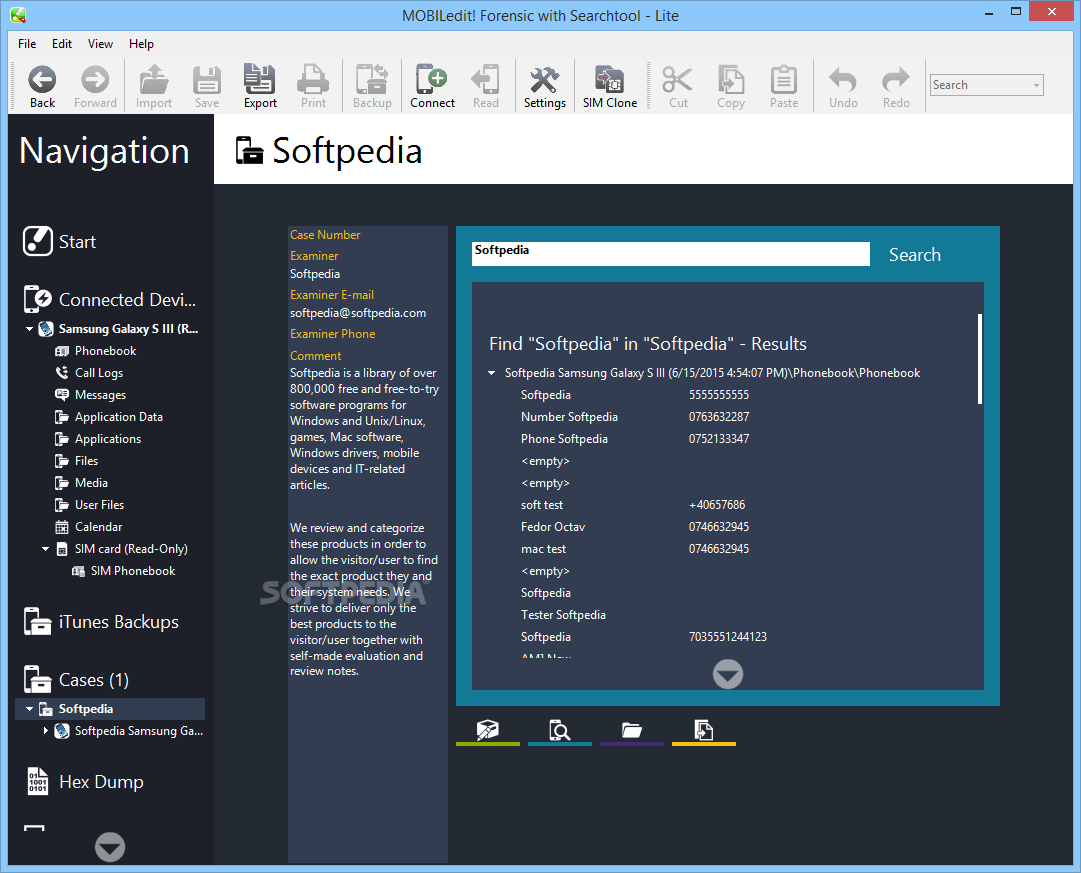Click the Undo toolbar icon
This screenshot has height=873, width=1081.
(843, 87)
